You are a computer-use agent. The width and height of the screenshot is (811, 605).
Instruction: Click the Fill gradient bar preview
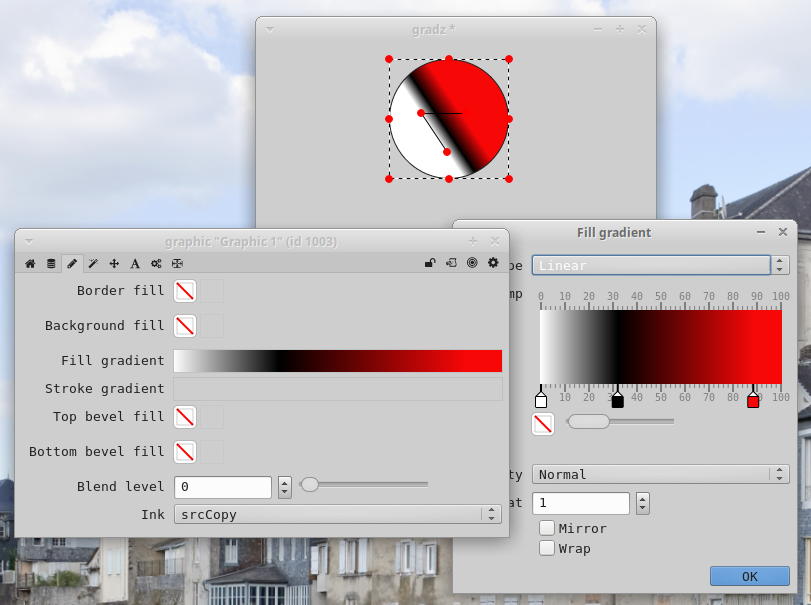tap(337, 361)
